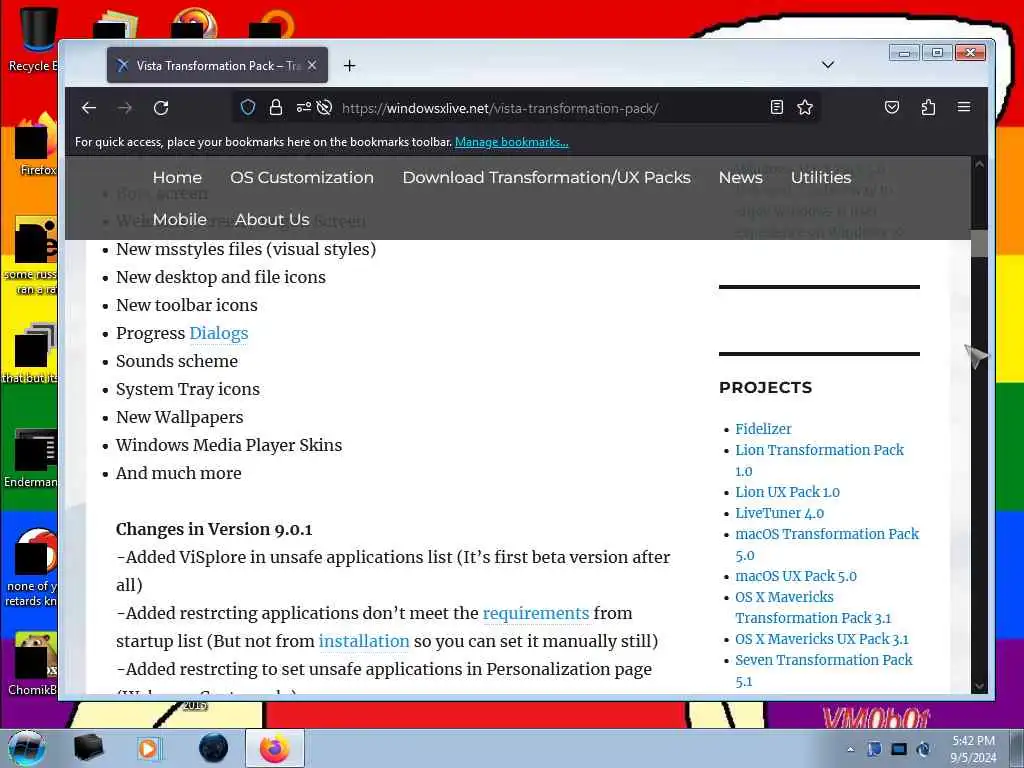This screenshot has width=1024, height=768.
Task: Click the Changes in Version 9.0.1 heading
Action: [214, 529]
